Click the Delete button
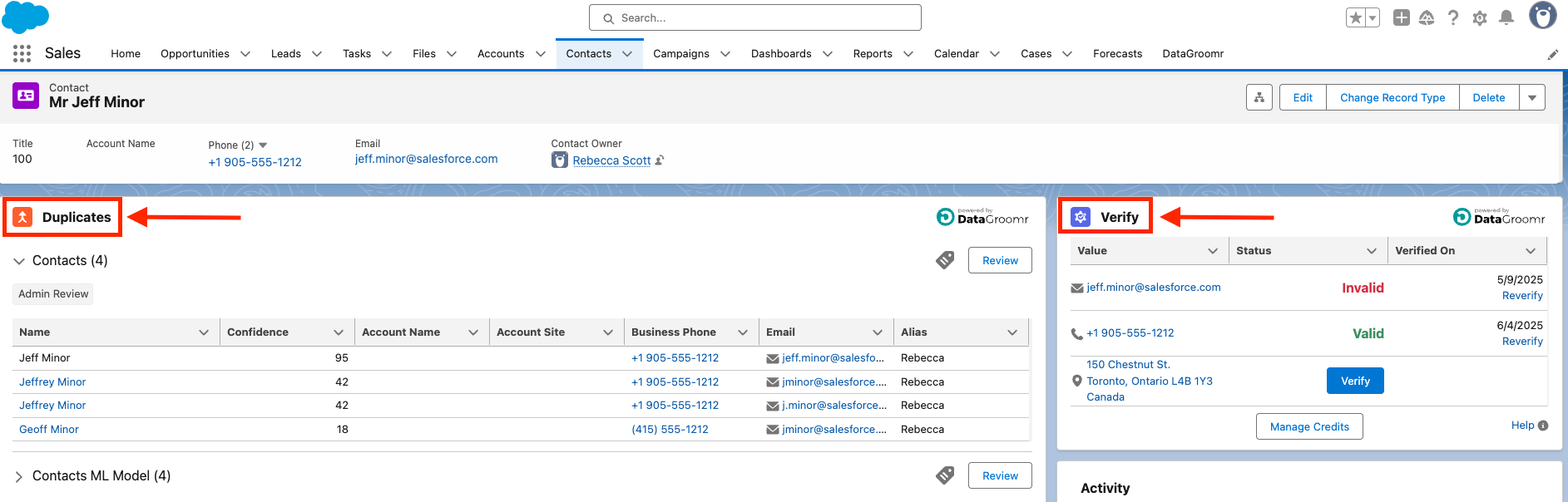1568x502 pixels. pyautogui.click(x=1489, y=97)
